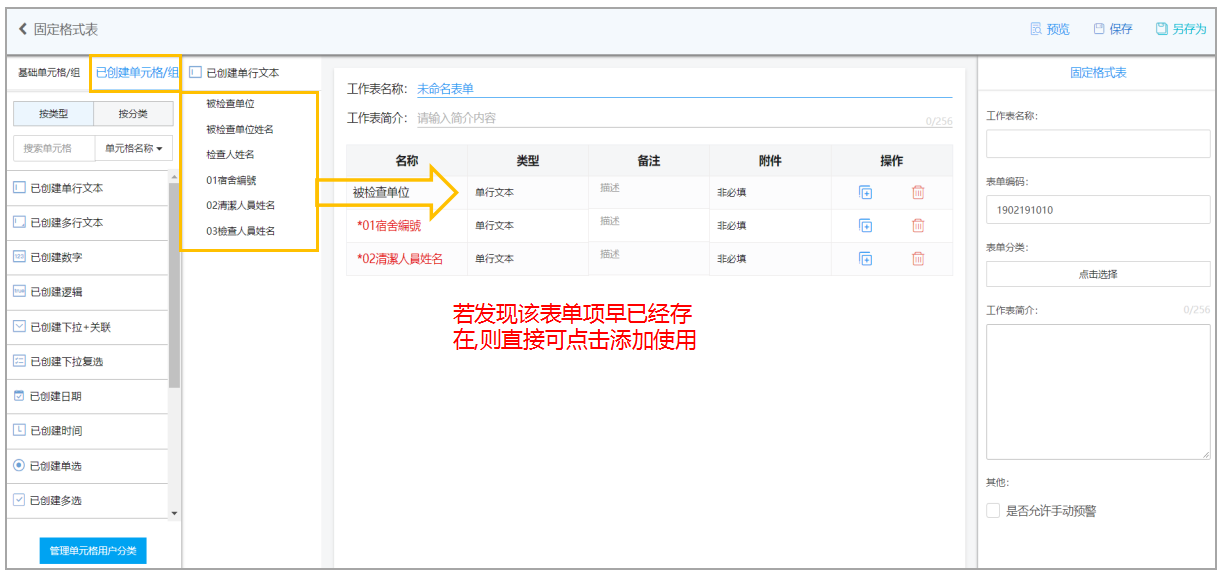Add 01宿舍编號 from created list
This screenshot has width=1222, height=574.
pyautogui.click(x=231, y=180)
